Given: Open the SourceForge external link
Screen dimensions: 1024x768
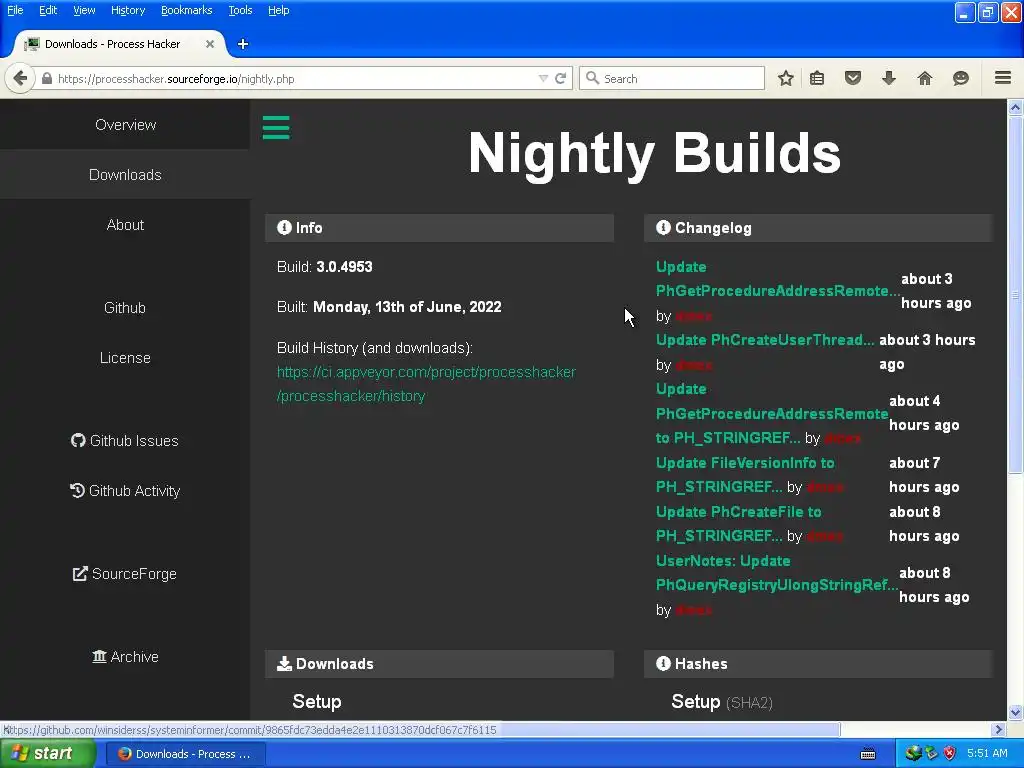Looking at the screenshot, I should tap(125, 573).
